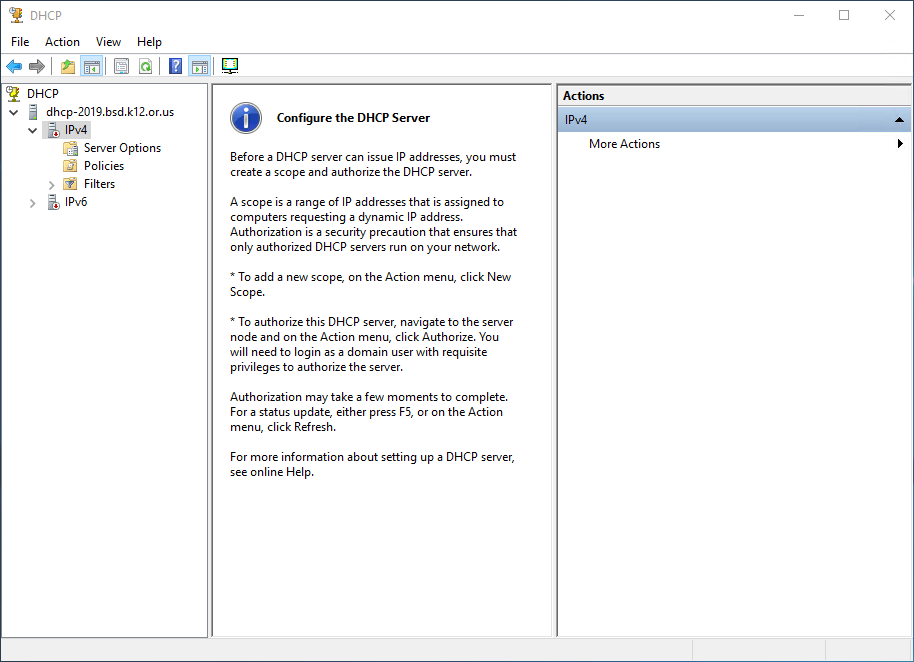Viewport: 914px width, 662px height.
Task: Toggle Show/Hide Action Pane icon
Action: tap(199, 66)
